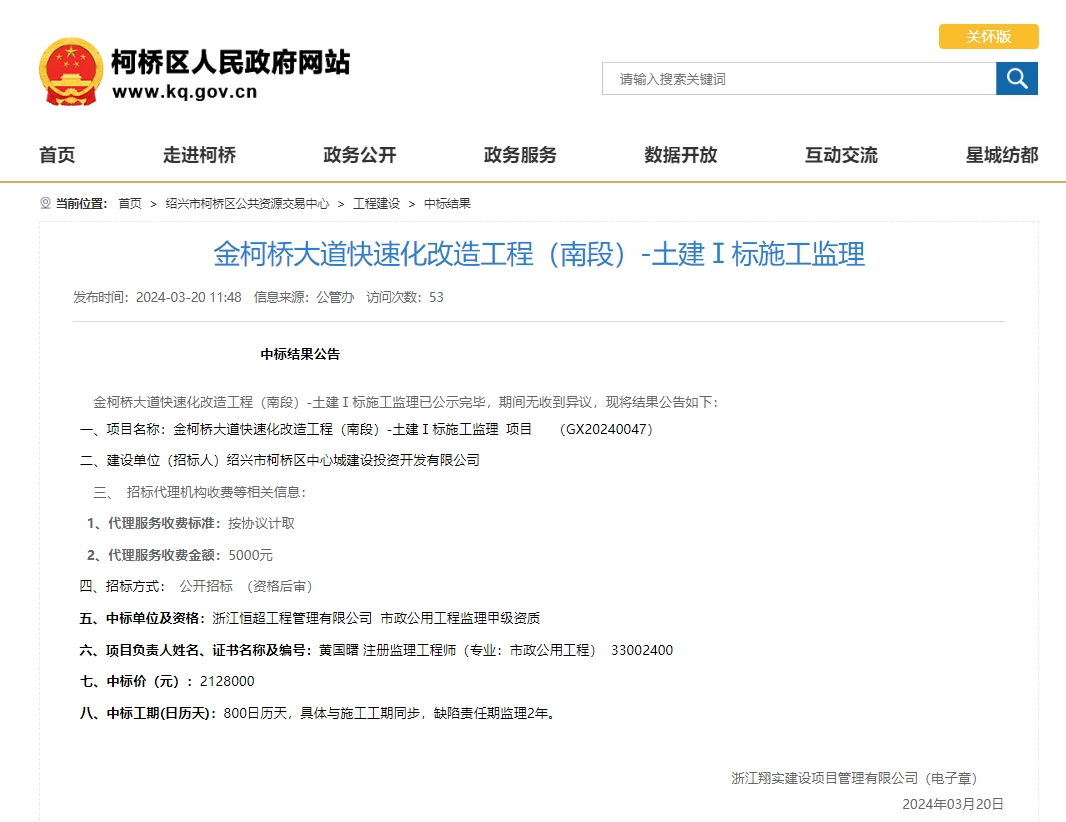Open the 走进柯桥 navigation menu

pos(200,155)
